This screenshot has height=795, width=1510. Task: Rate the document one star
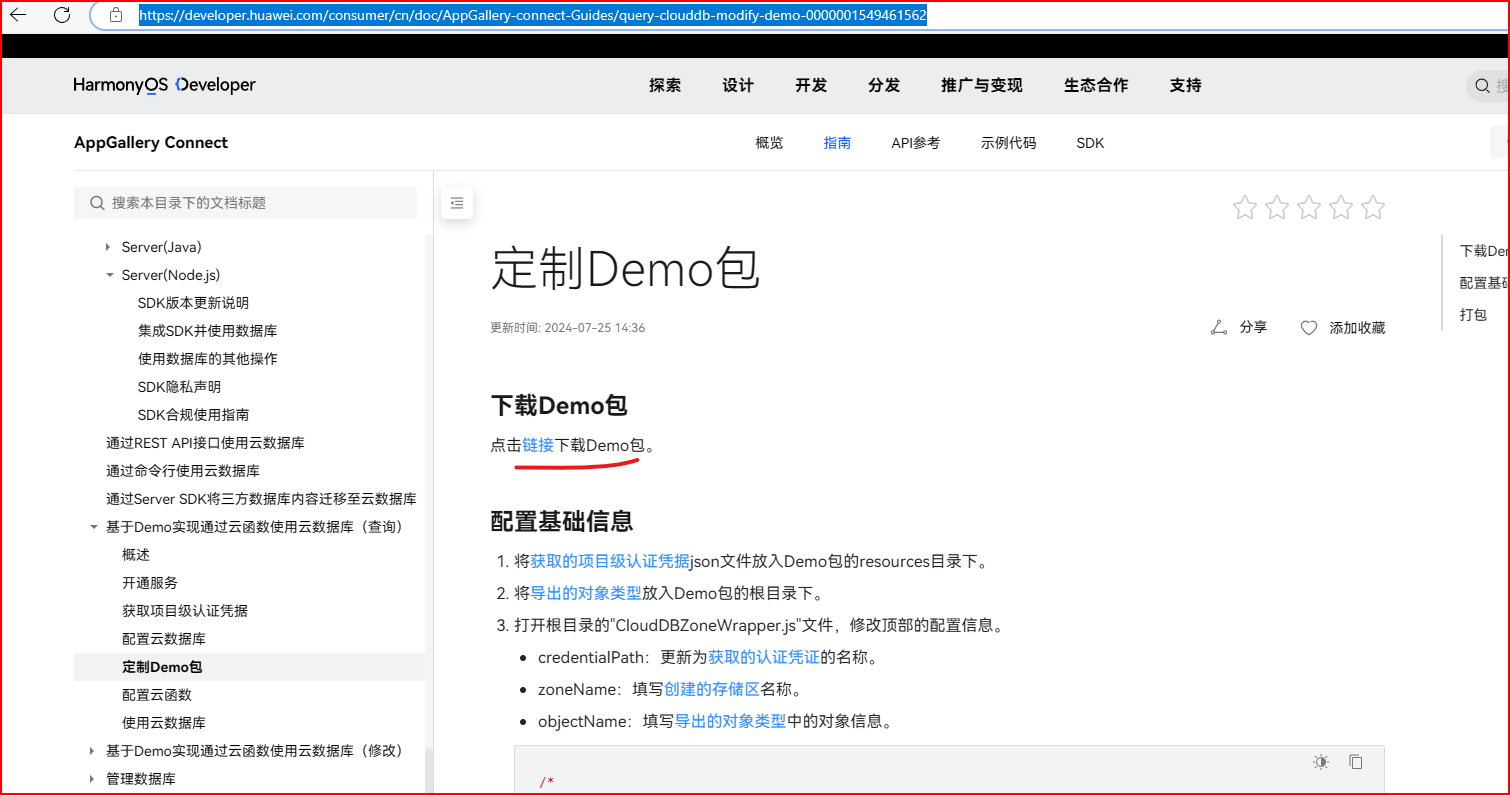click(1245, 208)
